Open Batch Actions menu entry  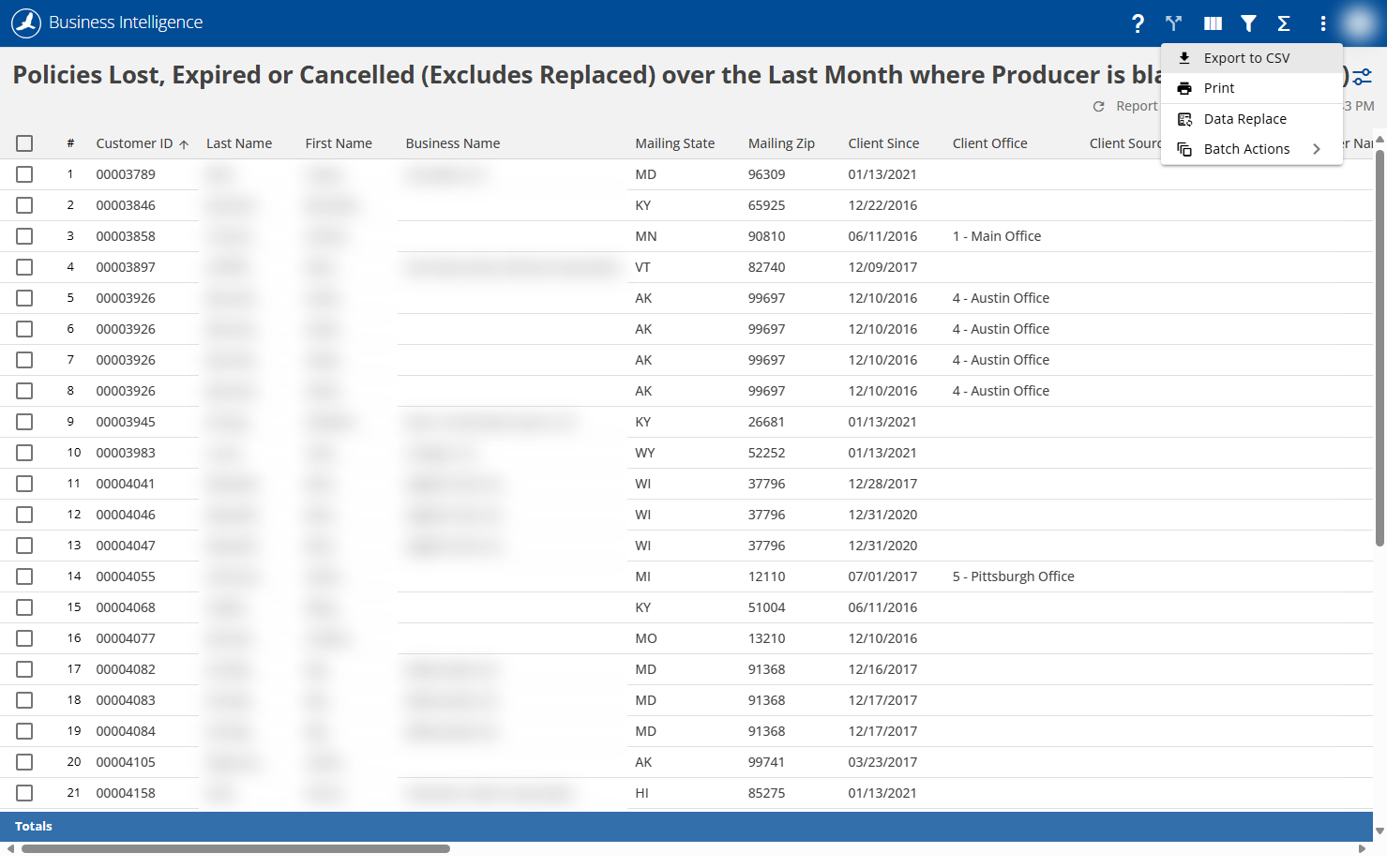[x=1252, y=149]
